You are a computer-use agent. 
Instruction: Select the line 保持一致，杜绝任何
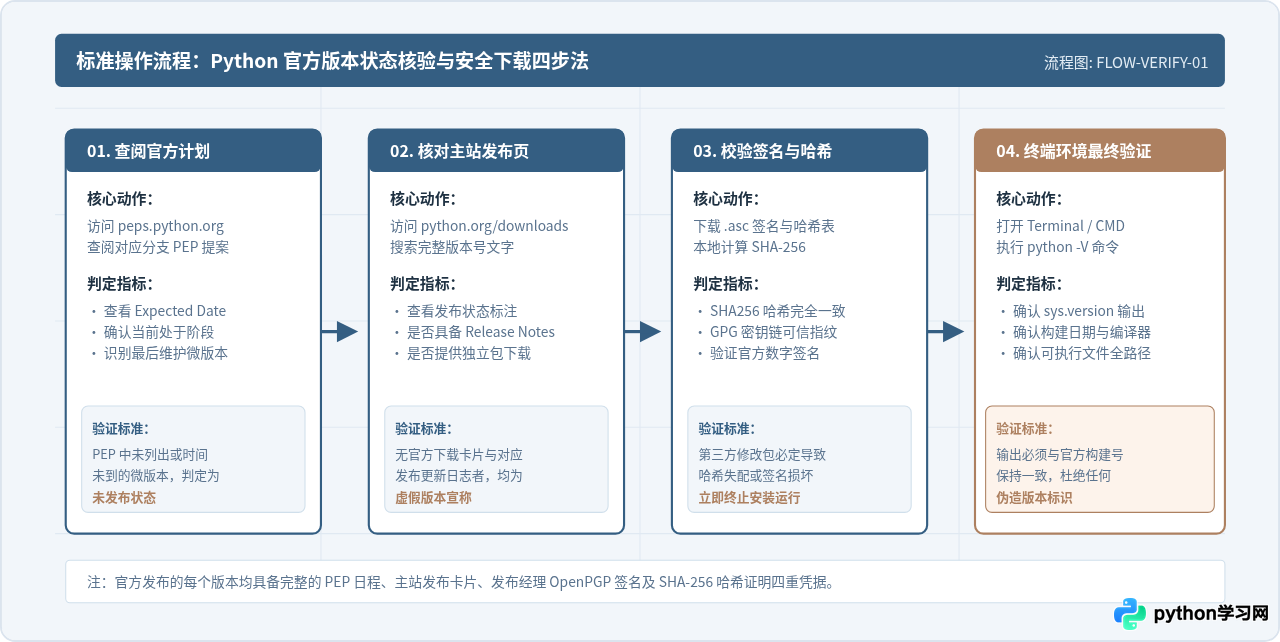pos(1053,476)
